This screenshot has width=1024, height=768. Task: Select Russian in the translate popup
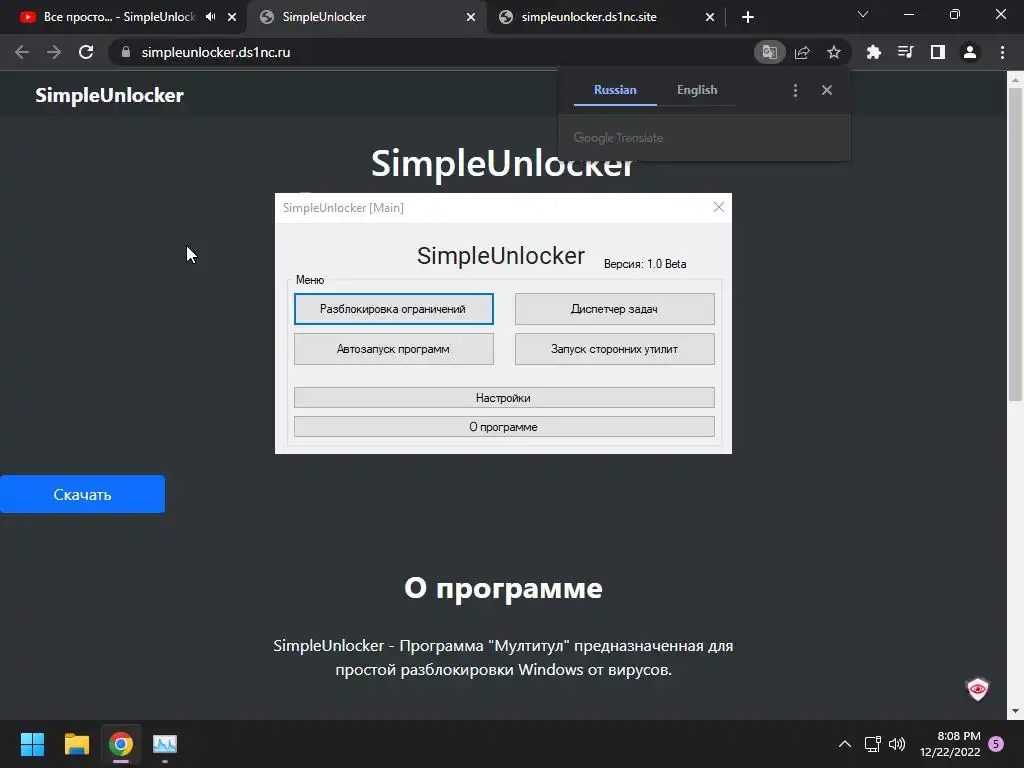(615, 90)
